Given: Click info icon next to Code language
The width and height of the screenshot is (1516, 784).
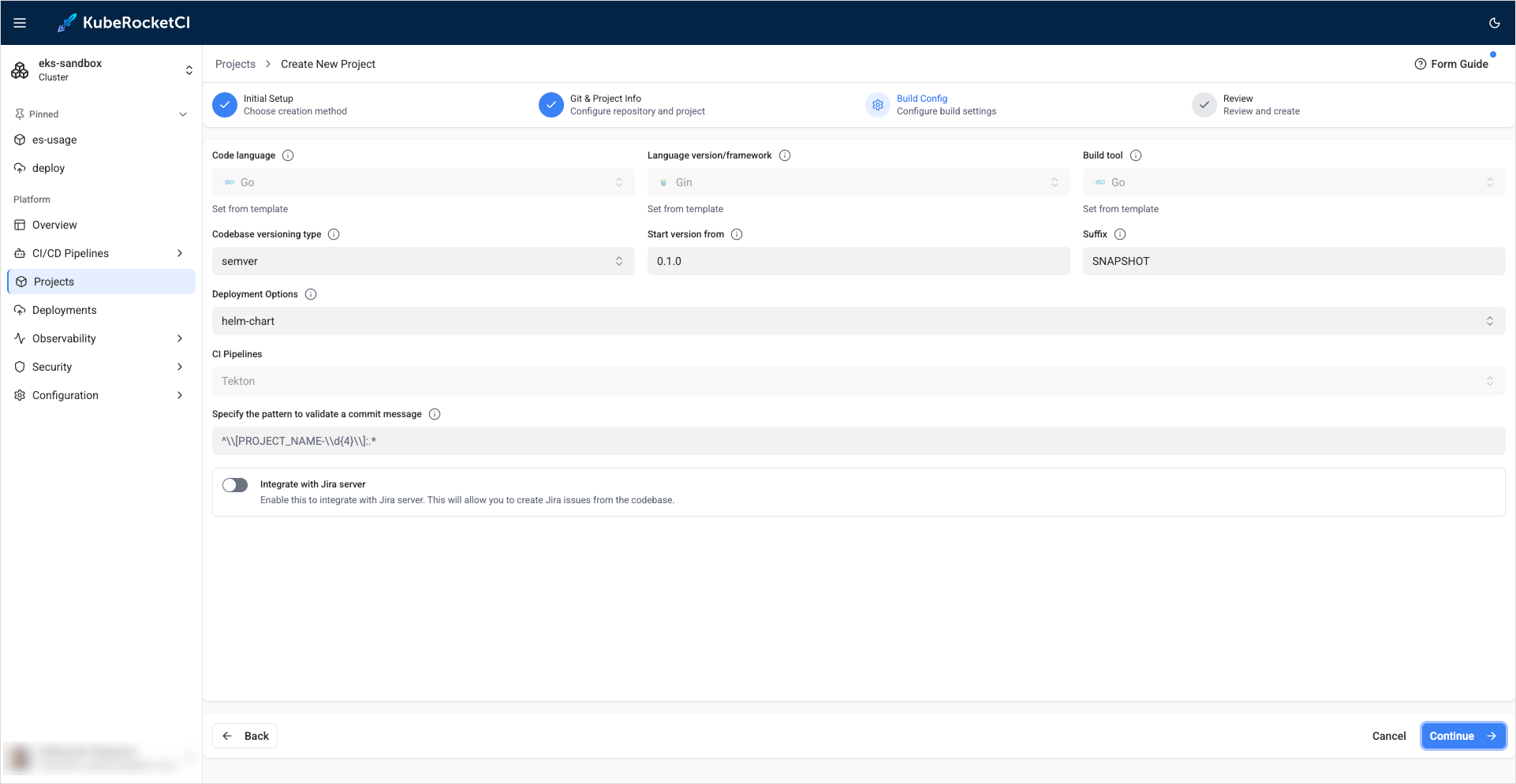Looking at the screenshot, I should coord(288,155).
